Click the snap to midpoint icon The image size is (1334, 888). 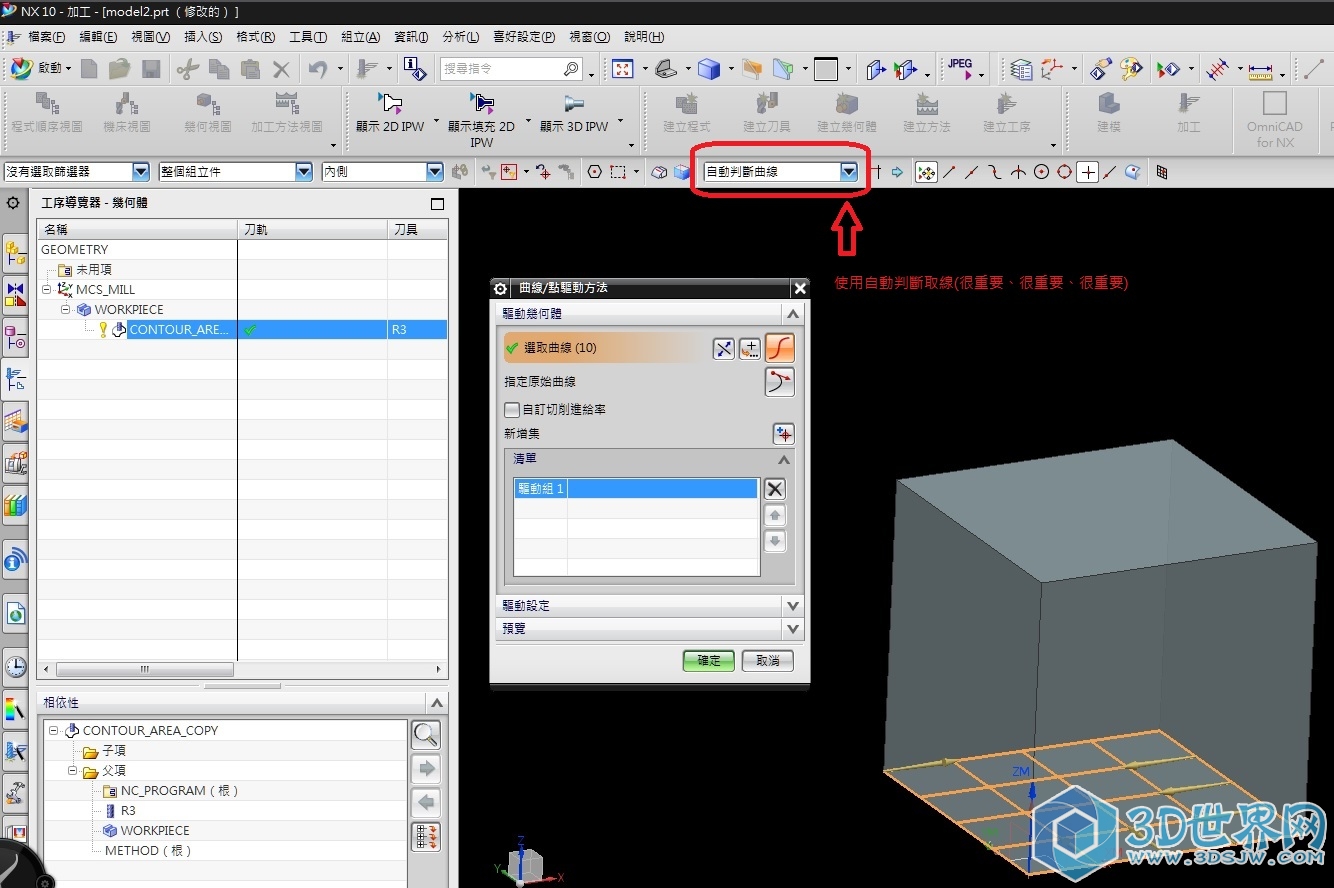tap(971, 172)
